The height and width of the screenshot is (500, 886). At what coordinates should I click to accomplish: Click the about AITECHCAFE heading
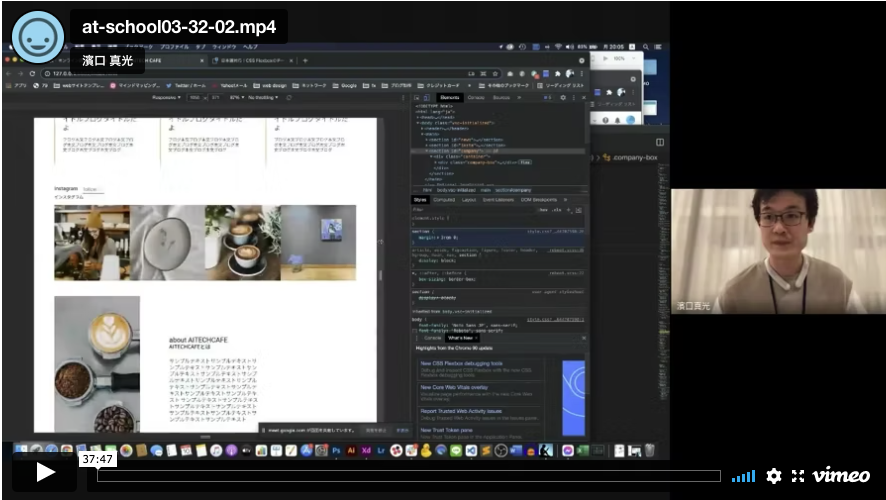[198, 340]
